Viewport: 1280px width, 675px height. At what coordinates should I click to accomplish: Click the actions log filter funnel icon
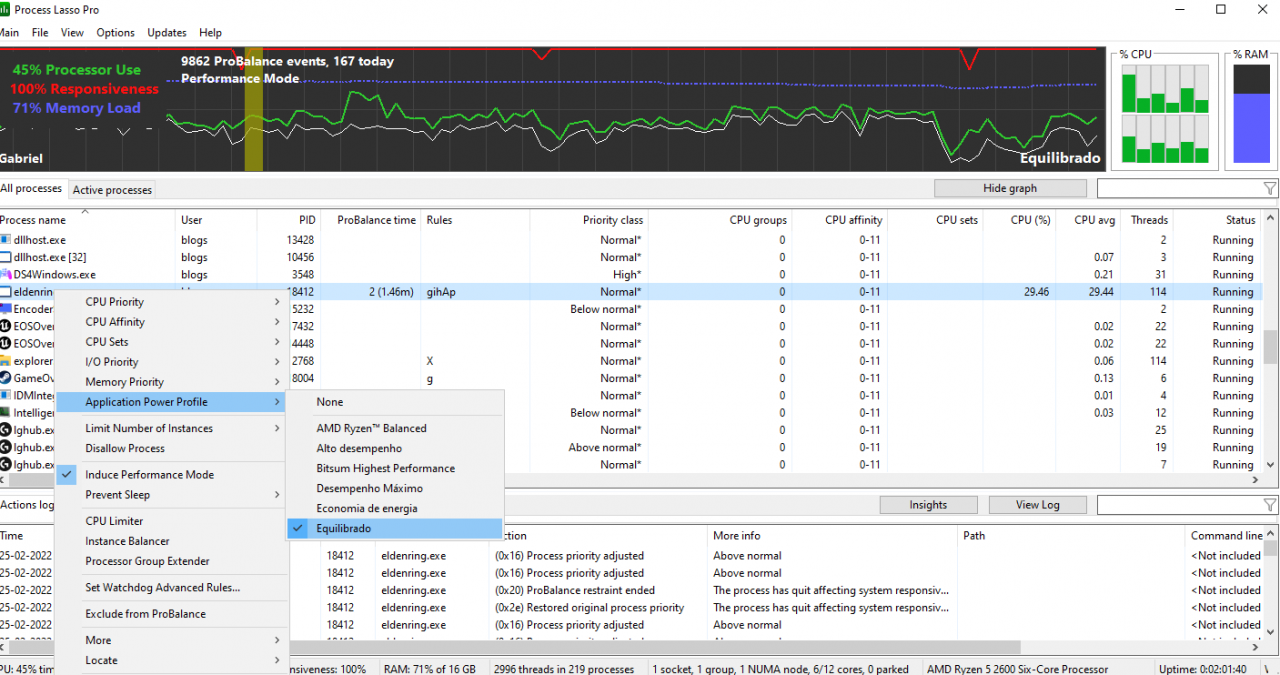pyautogui.click(x=1270, y=505)
